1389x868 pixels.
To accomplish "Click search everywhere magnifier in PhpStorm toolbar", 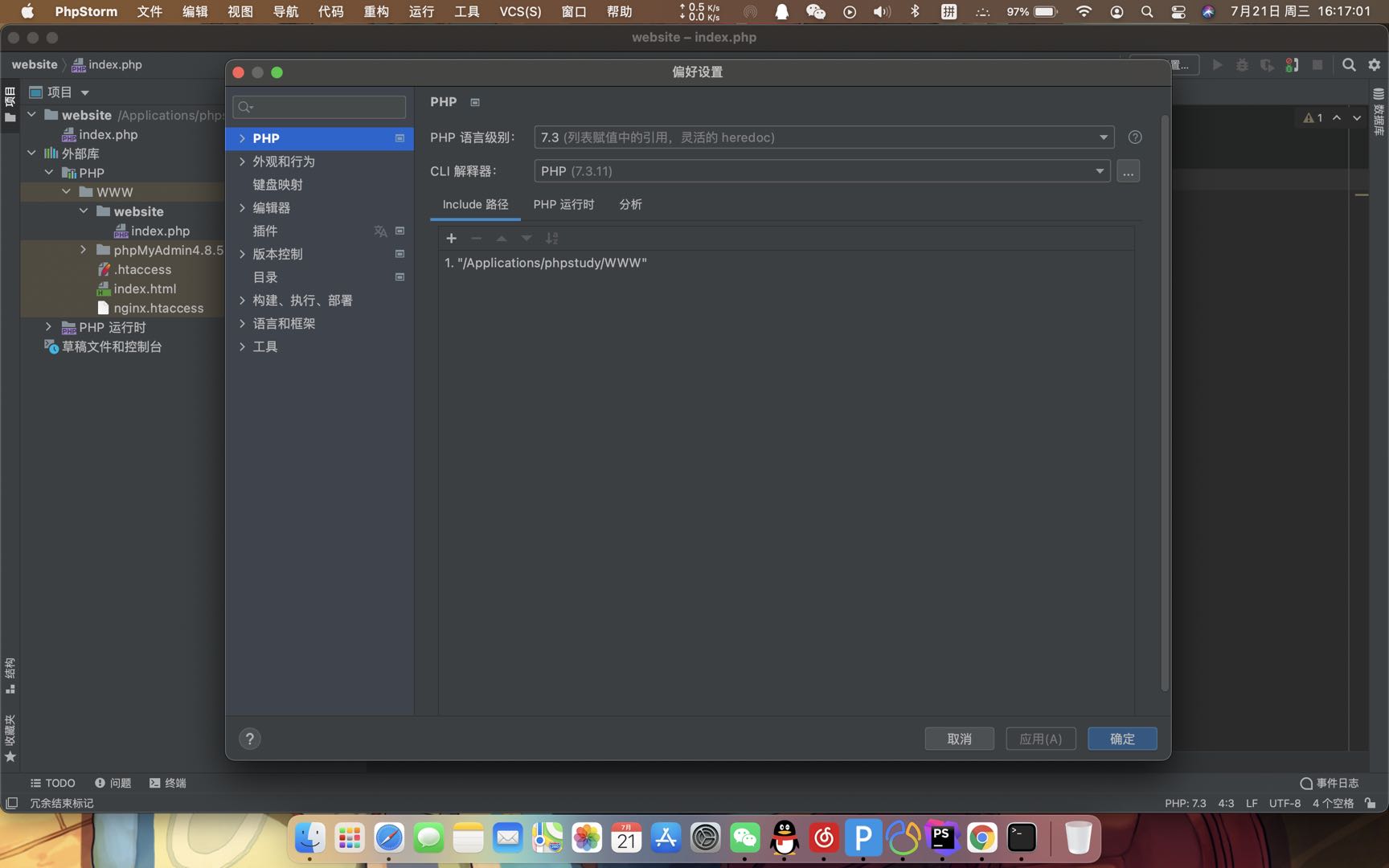I will click(x=1349, y=65).
